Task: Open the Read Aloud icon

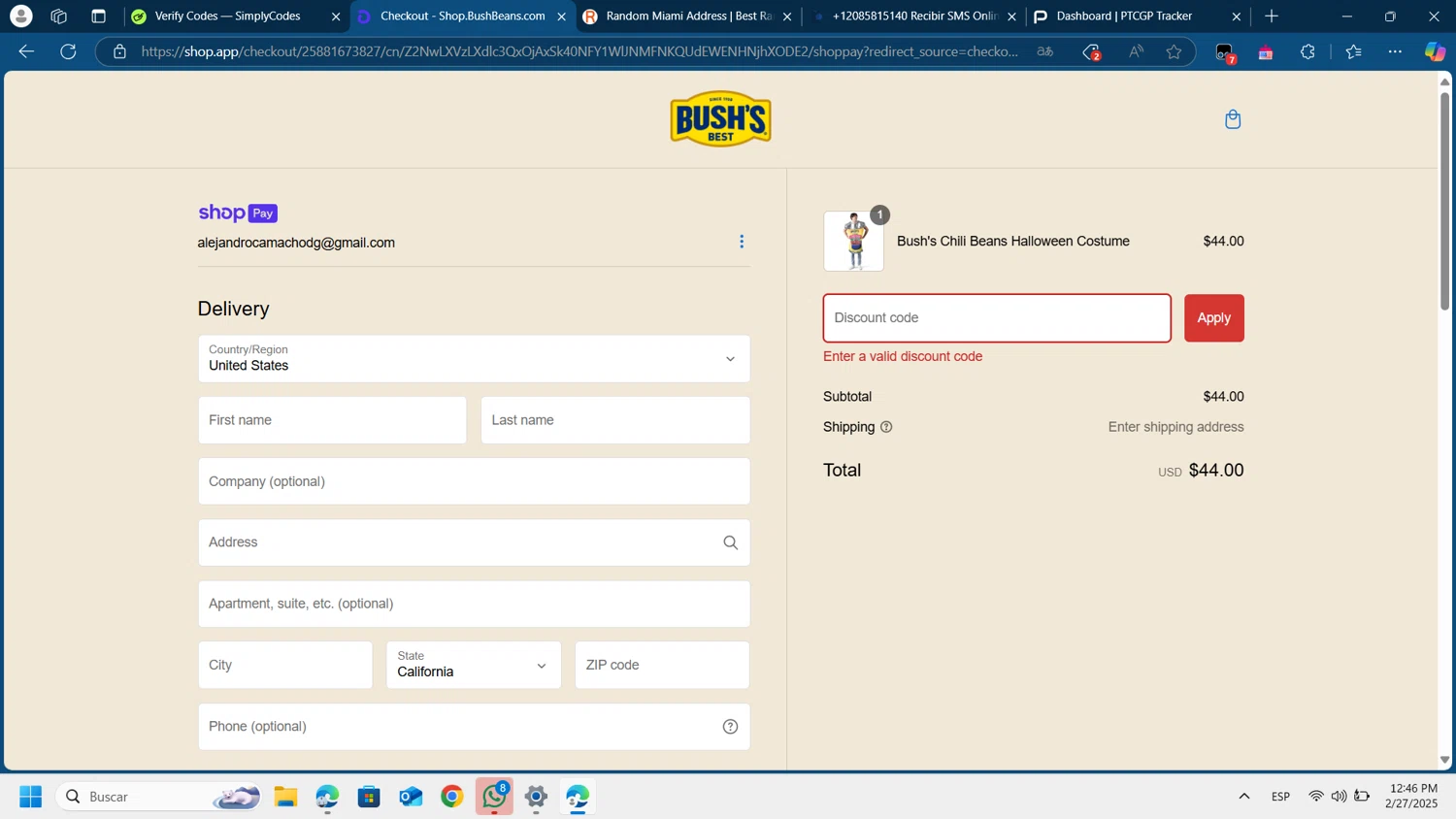Action: [1136, 51]
